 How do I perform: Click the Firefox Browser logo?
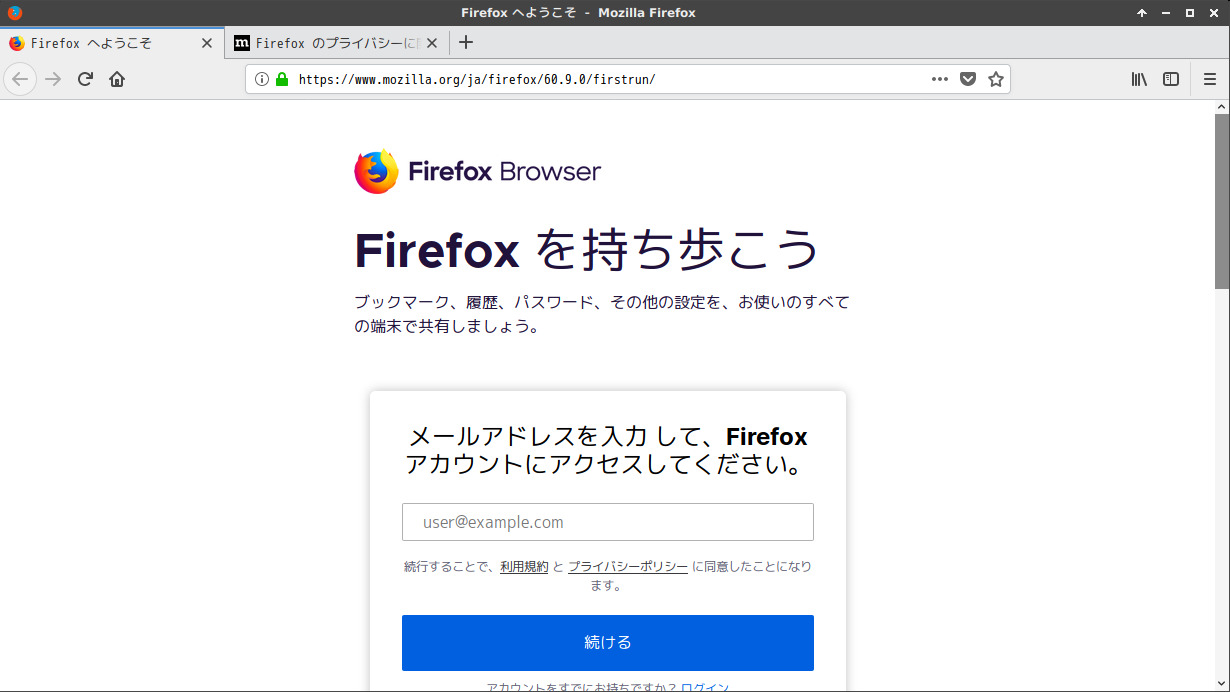tap(478, 172)
